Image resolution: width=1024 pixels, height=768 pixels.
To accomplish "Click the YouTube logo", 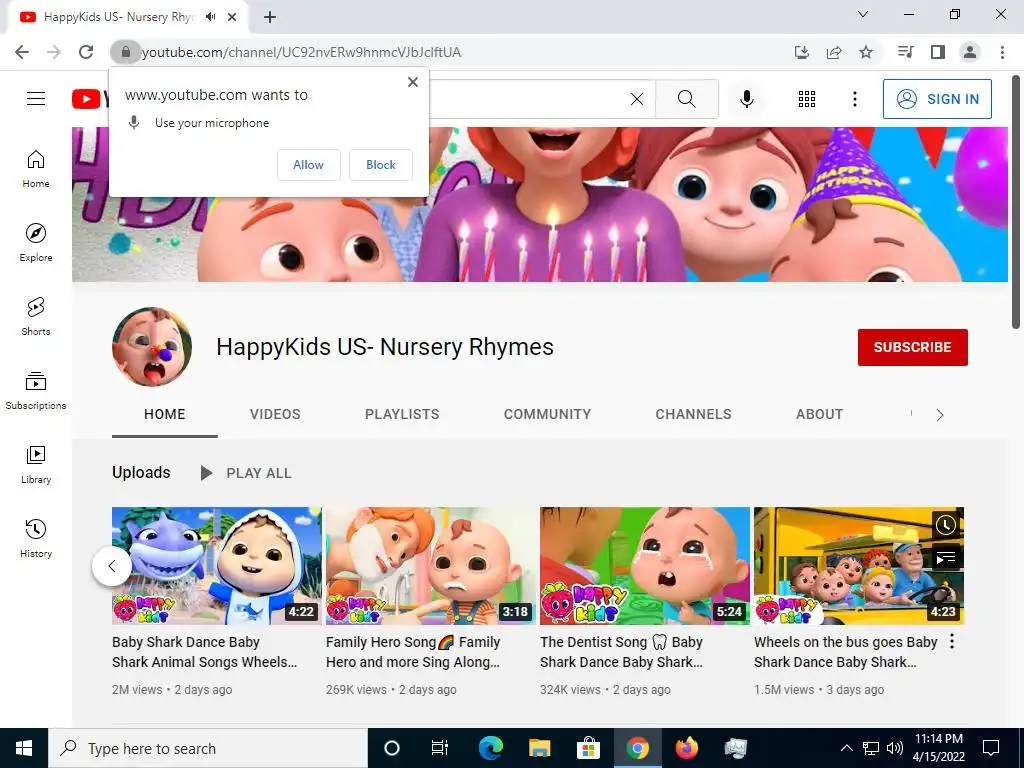I will tap(89, 99).
